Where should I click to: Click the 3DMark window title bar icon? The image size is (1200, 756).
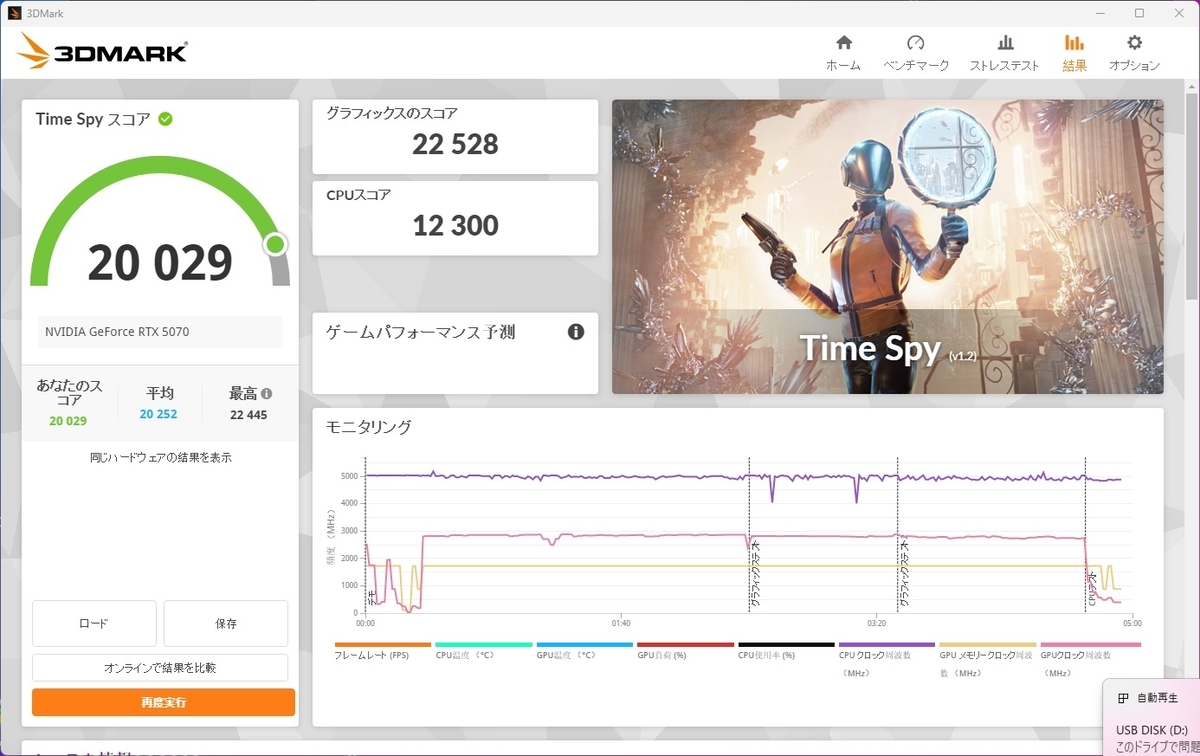[x=14, y=13]
